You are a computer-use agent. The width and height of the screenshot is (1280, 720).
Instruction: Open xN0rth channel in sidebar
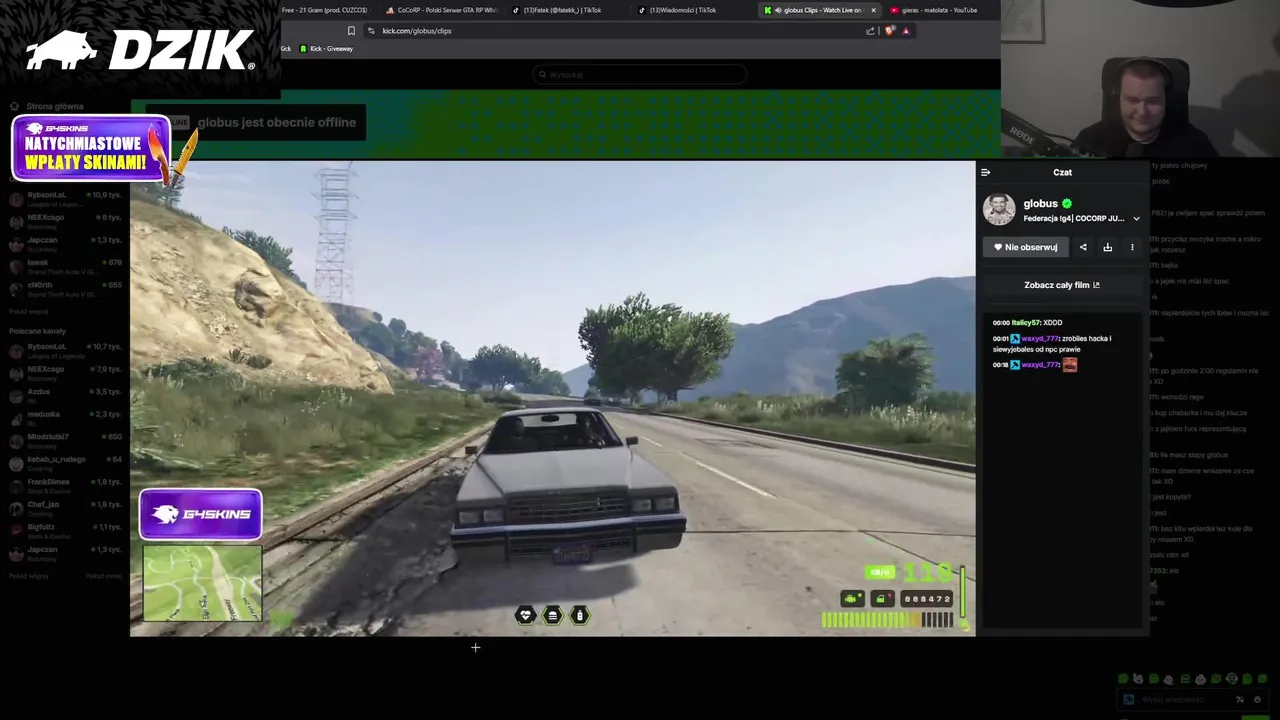[65, 288]
